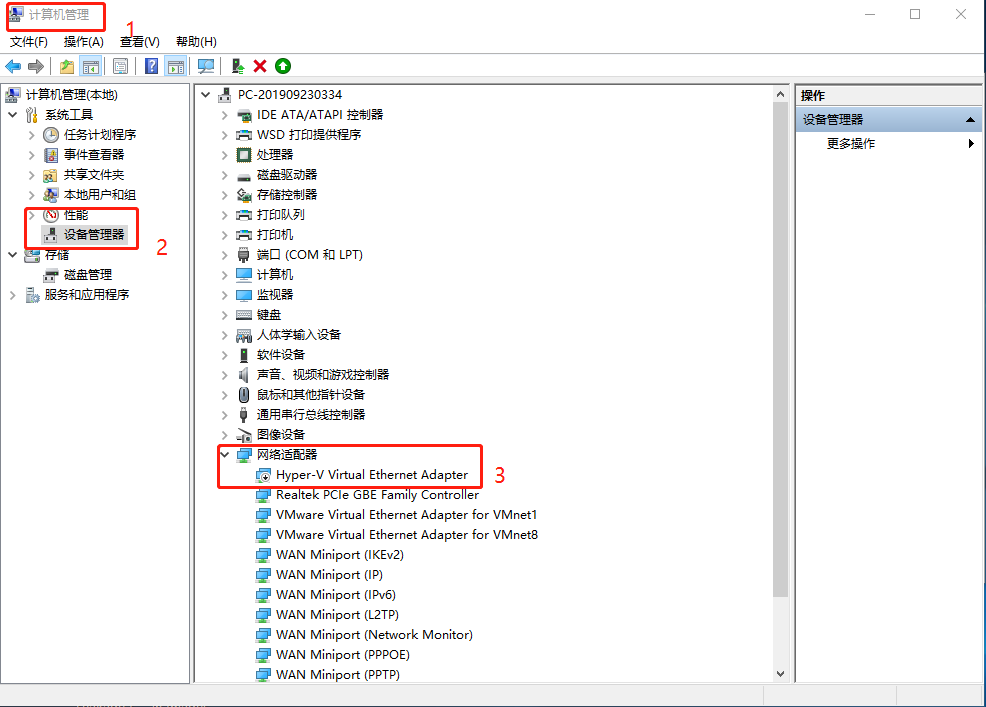Screen dimensions: 986x707
Task: Select the WSD 打印提供程序 category label
Action: 309,135
